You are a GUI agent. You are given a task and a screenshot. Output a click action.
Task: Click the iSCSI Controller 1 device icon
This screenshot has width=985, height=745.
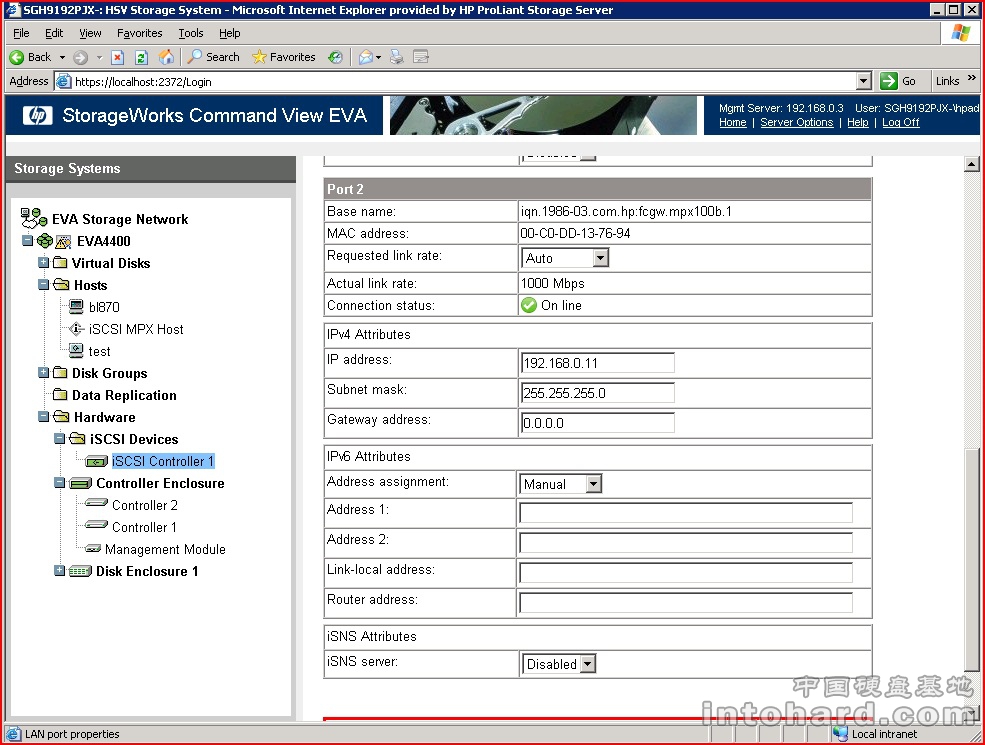(x=96, y=462)
